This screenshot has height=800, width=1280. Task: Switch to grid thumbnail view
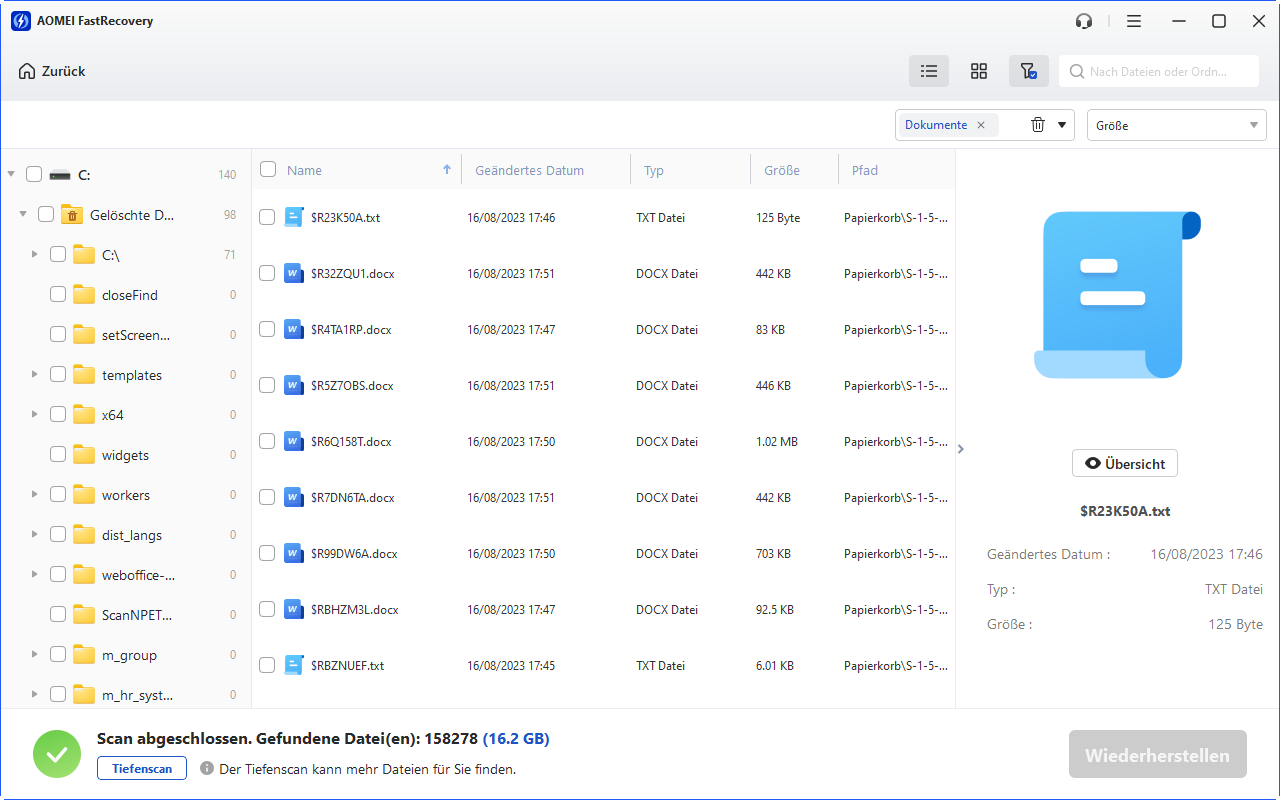(x=979, y=71)
